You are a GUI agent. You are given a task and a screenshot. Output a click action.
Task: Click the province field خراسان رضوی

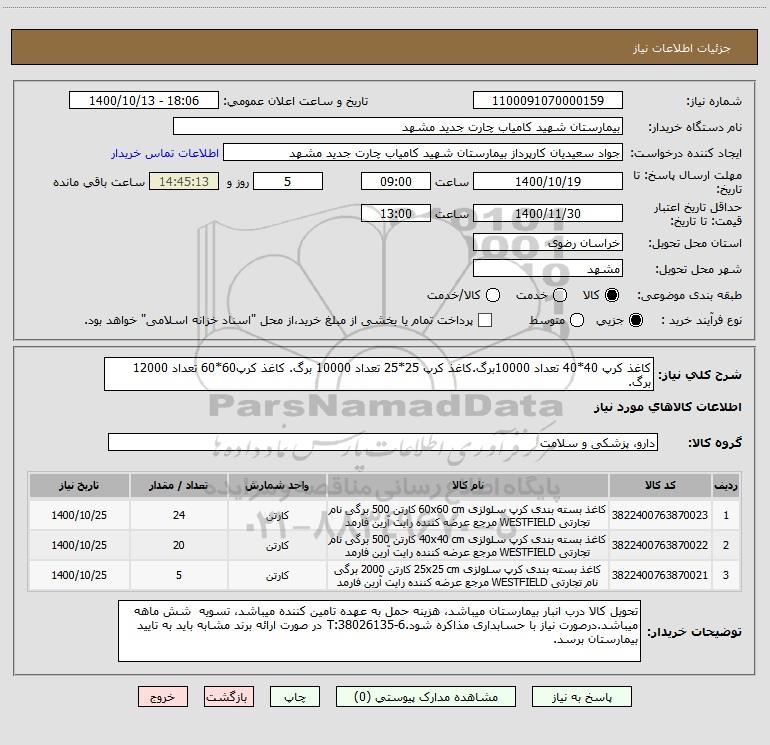pos(548,243)
